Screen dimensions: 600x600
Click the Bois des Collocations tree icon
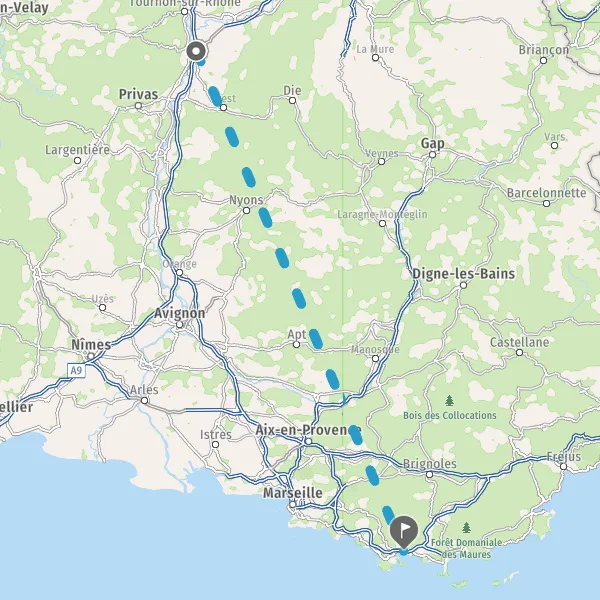tap(450, 401)
